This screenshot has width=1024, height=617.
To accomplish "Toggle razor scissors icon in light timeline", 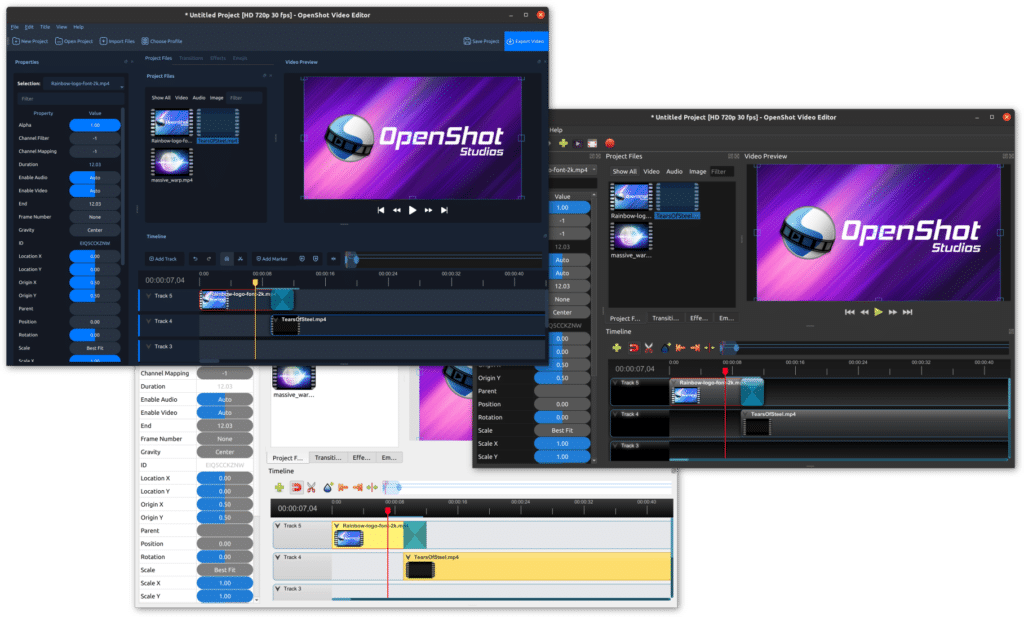I will coord(312,488).
